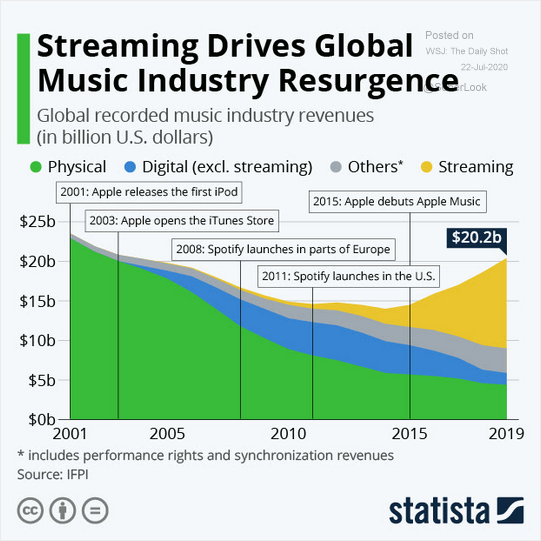
Task: Click the 2015 Apple Music annotation
Action: click(x=397, y=201)
